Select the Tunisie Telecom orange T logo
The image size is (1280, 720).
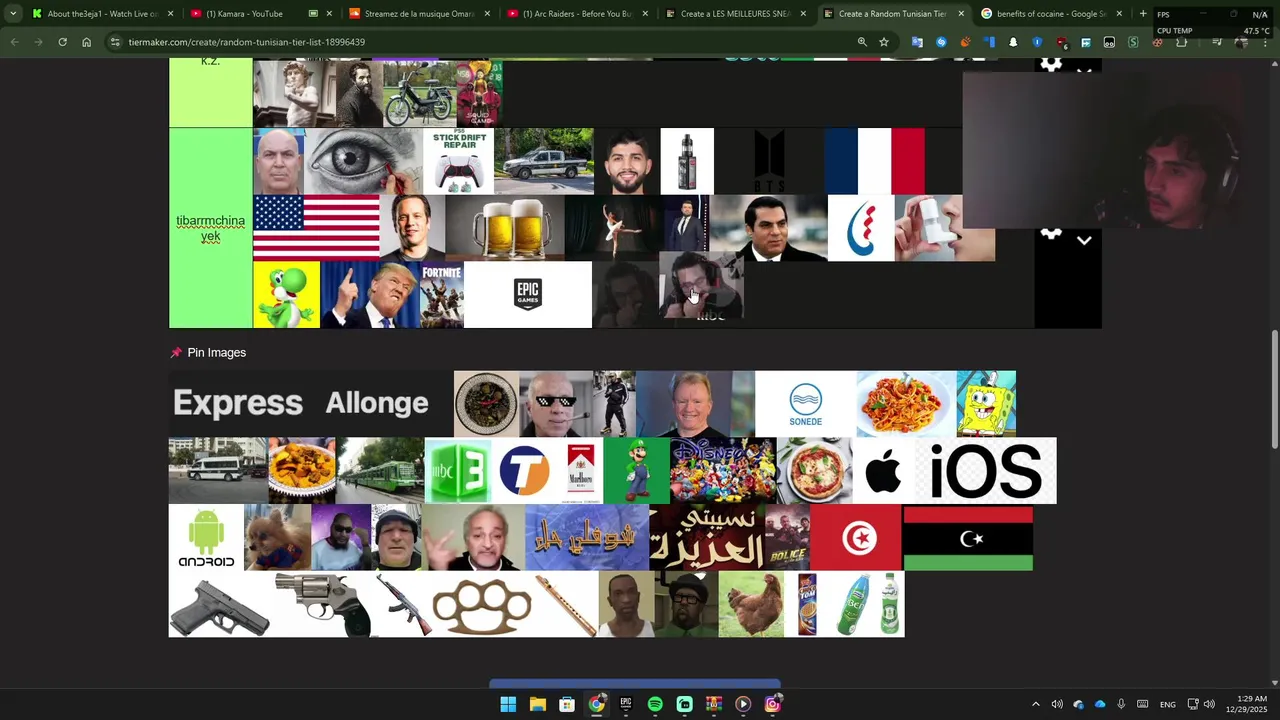[525, 471]
